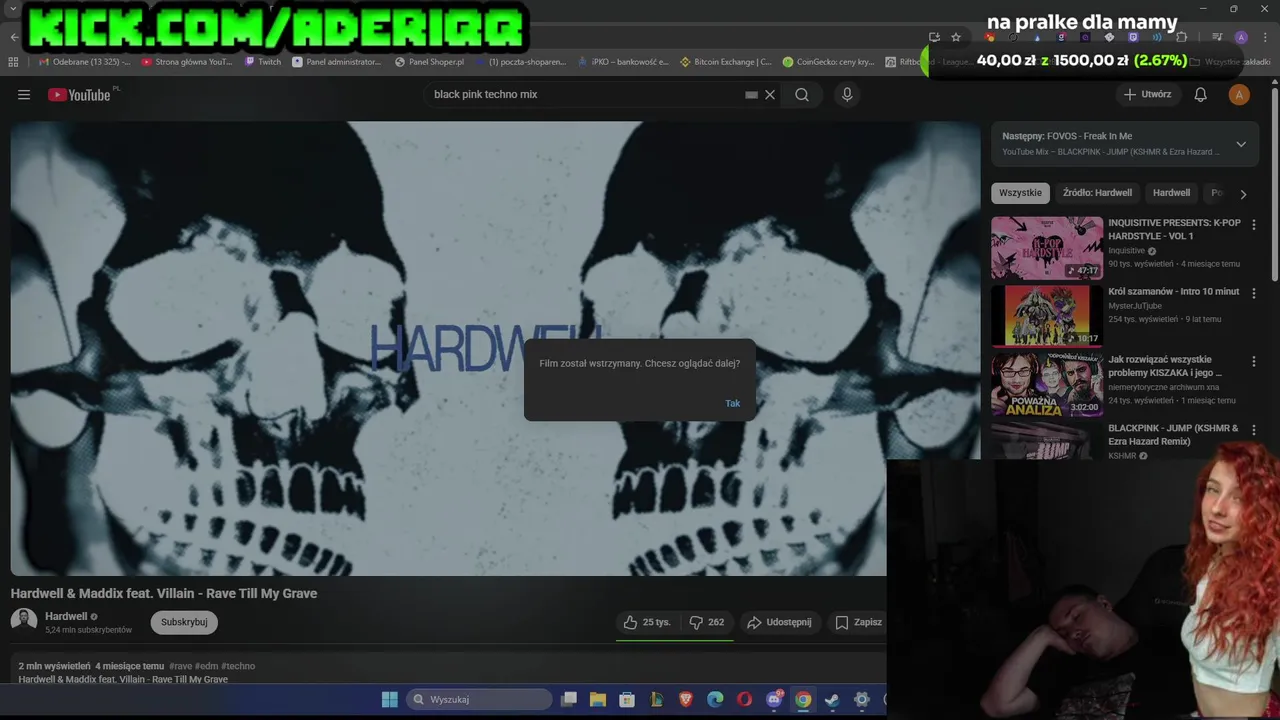This screenshot has width=1280, height=720.
Task: Click the Utwórz create button
Action: point(1147,95)
